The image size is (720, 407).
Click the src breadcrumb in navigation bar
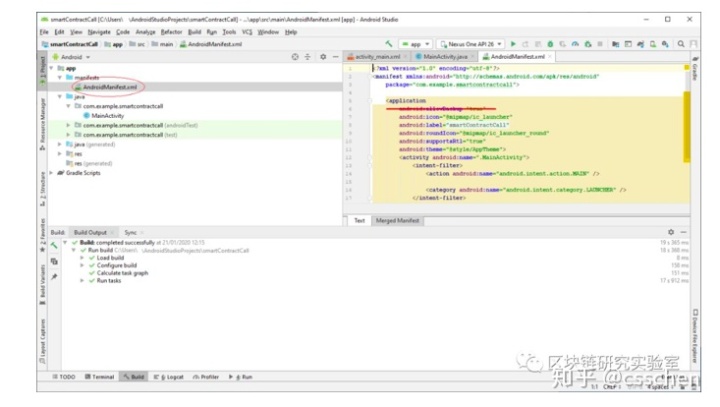click(137, 44)
